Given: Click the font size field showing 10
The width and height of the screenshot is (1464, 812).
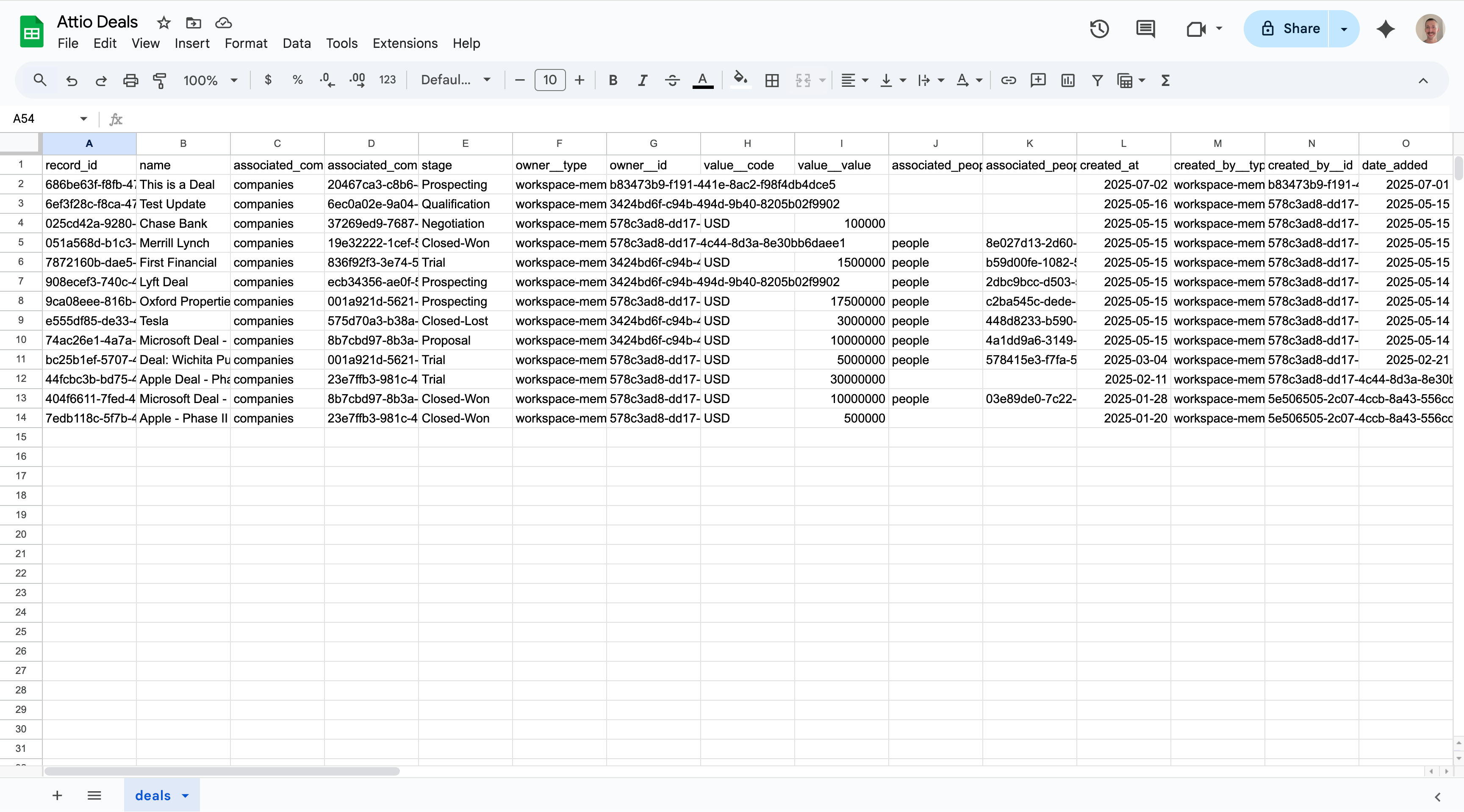Looking at the screenshot, I should (x=549, y=80).
